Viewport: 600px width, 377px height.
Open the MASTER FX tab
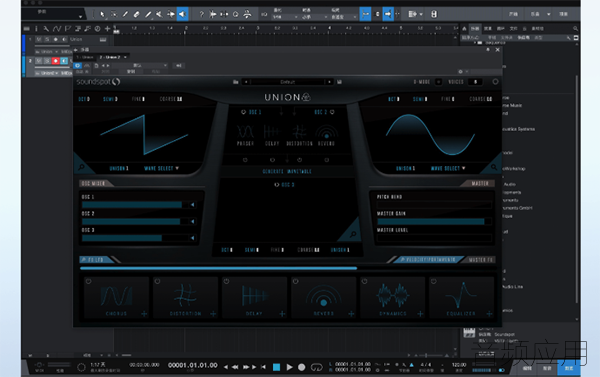pyautogui.click(x=481, y=260)
